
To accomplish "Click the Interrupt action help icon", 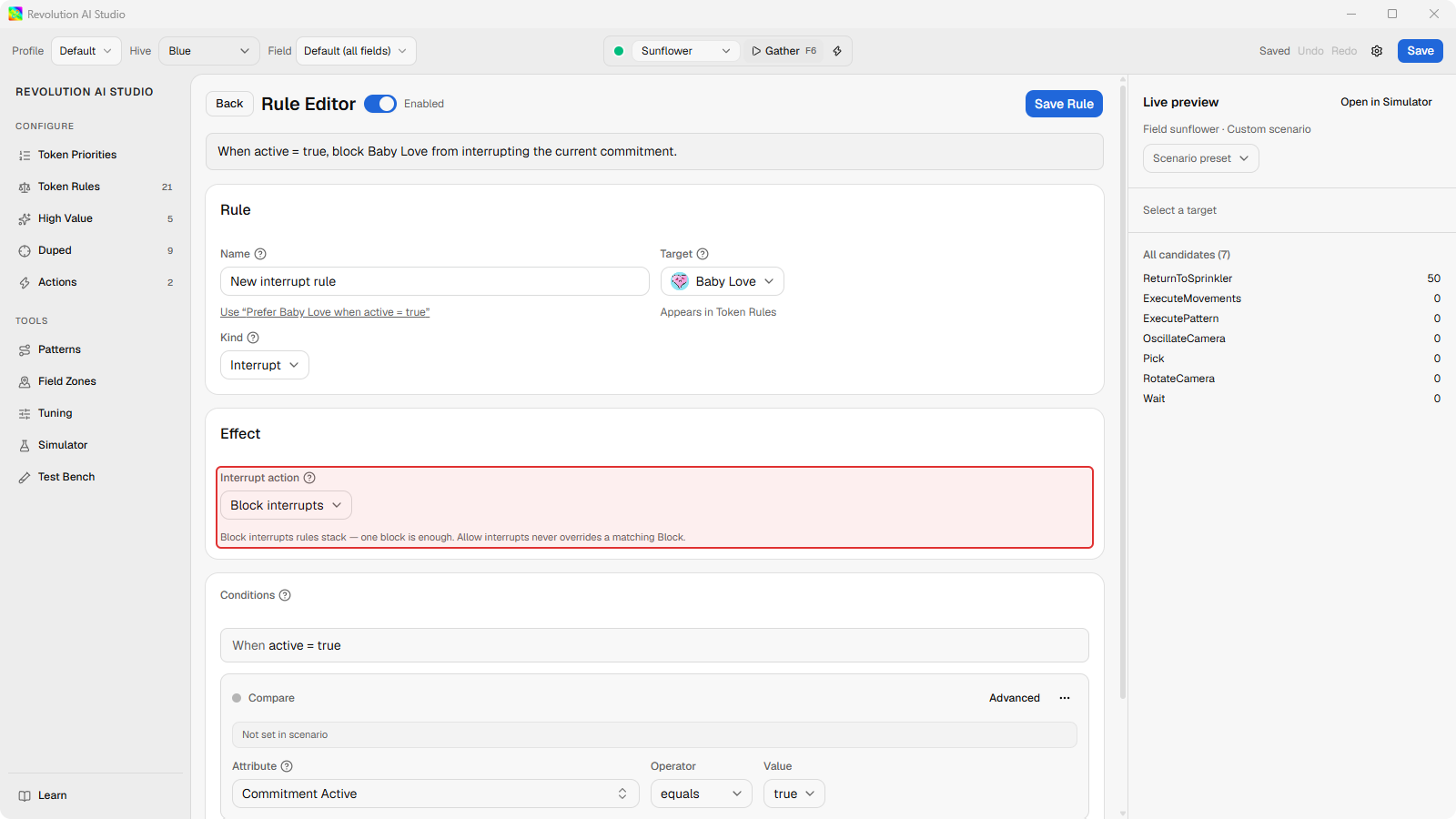I will [309, 478].
